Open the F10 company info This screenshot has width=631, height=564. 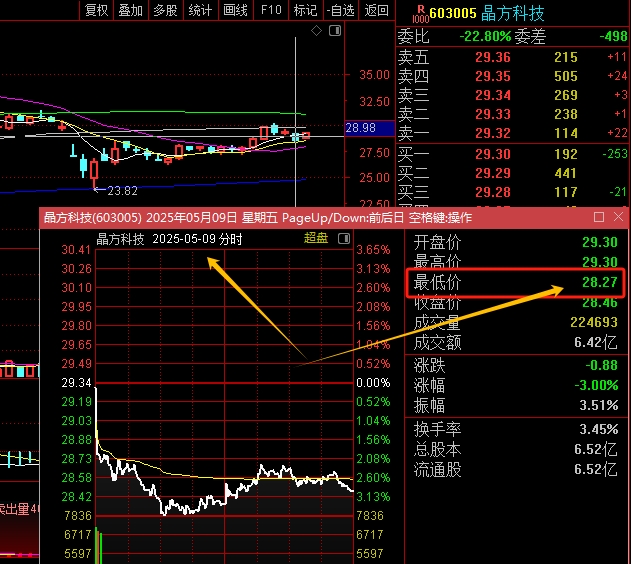(x=271, y=10)
